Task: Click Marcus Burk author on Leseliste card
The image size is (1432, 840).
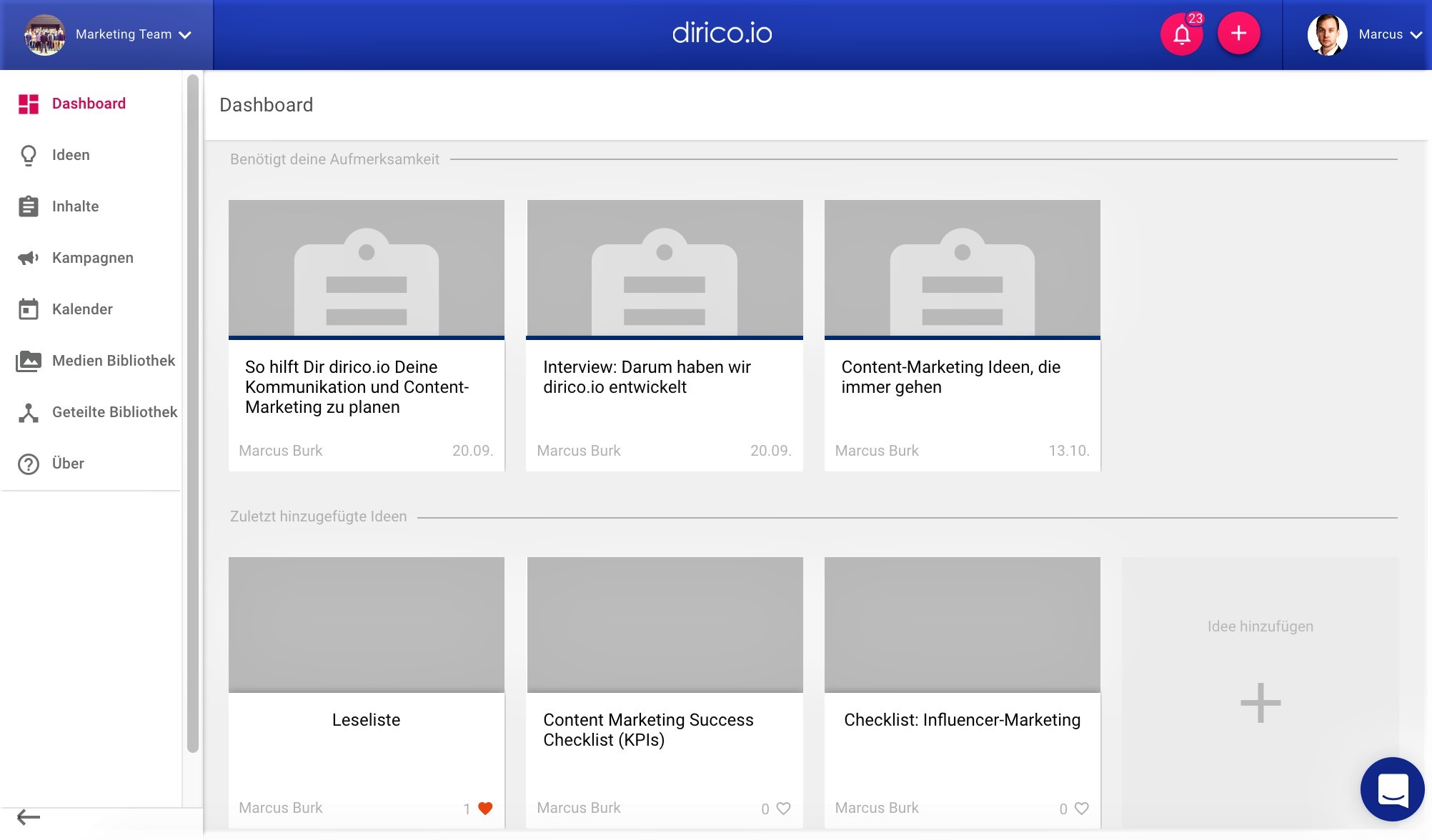Action: click(281, 808)
